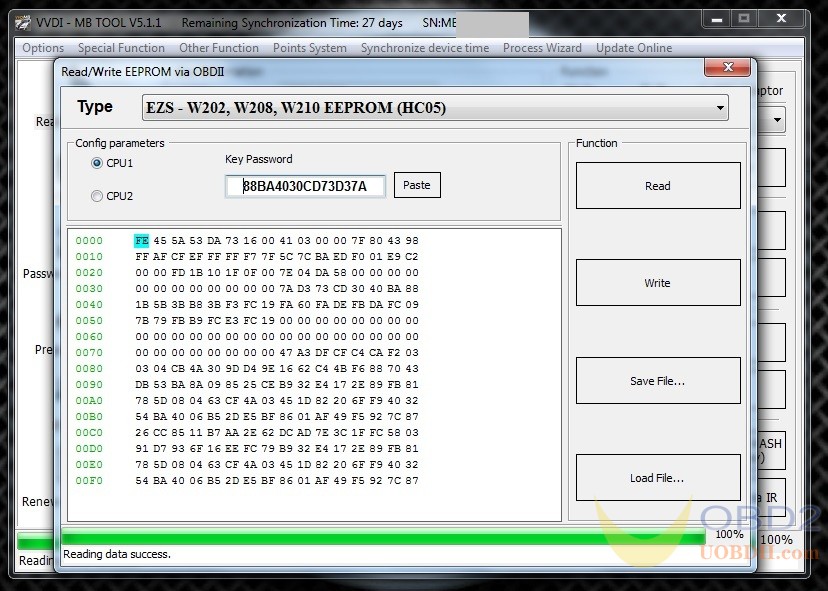Open the dropdown arrow behind the dialog's right edge
The image size is (828, 591).
point(777,120)
